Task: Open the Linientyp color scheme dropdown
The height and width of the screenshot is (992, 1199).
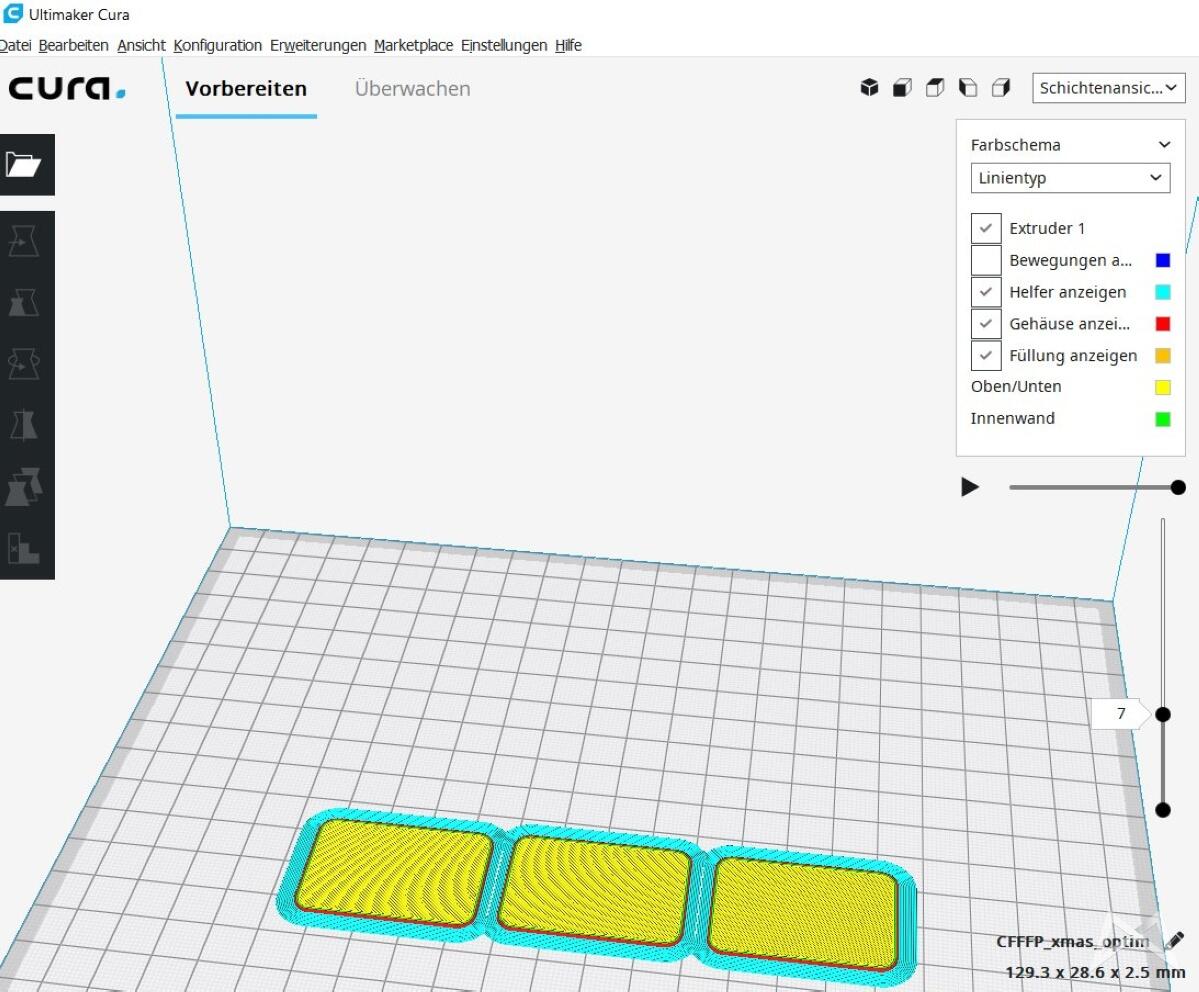Action: coord(1070,178)
